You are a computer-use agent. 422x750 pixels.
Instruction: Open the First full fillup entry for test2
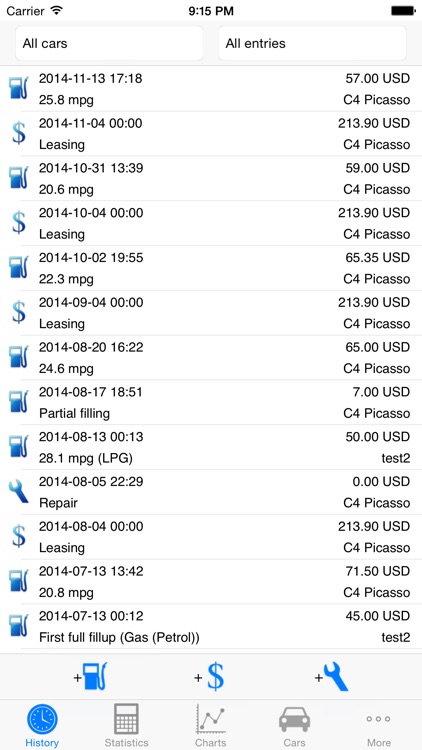[211, 627]
